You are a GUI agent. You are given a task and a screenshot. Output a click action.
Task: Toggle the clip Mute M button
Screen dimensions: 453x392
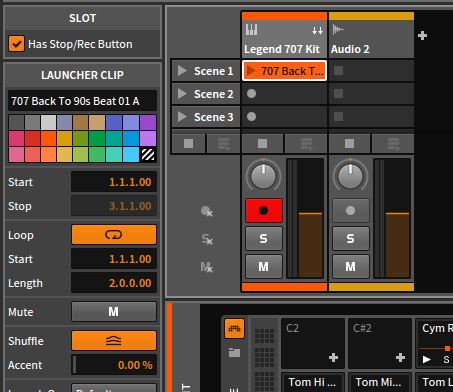[x=114, y=312]
